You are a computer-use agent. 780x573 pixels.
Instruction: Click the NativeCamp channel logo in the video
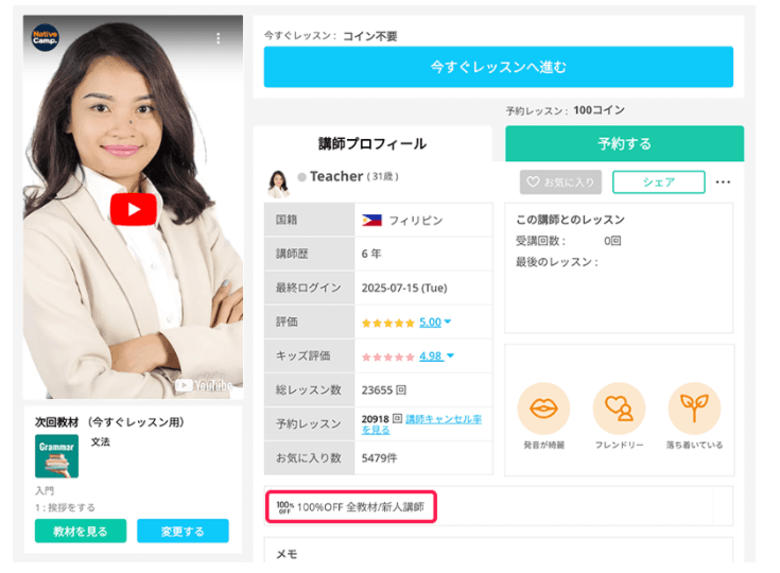pos(45,38)
